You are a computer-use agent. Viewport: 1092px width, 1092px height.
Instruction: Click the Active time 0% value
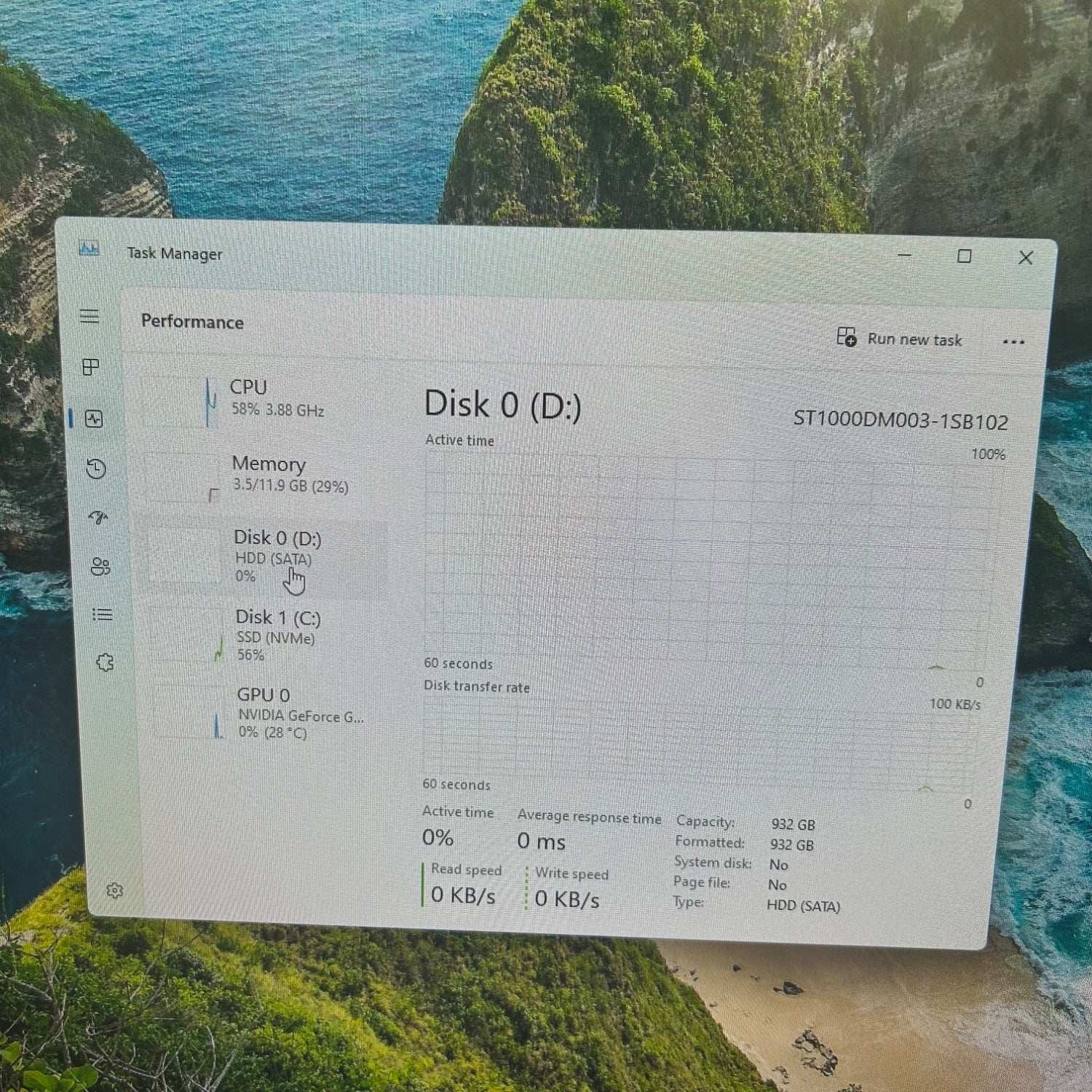click(x=438, y=838)
